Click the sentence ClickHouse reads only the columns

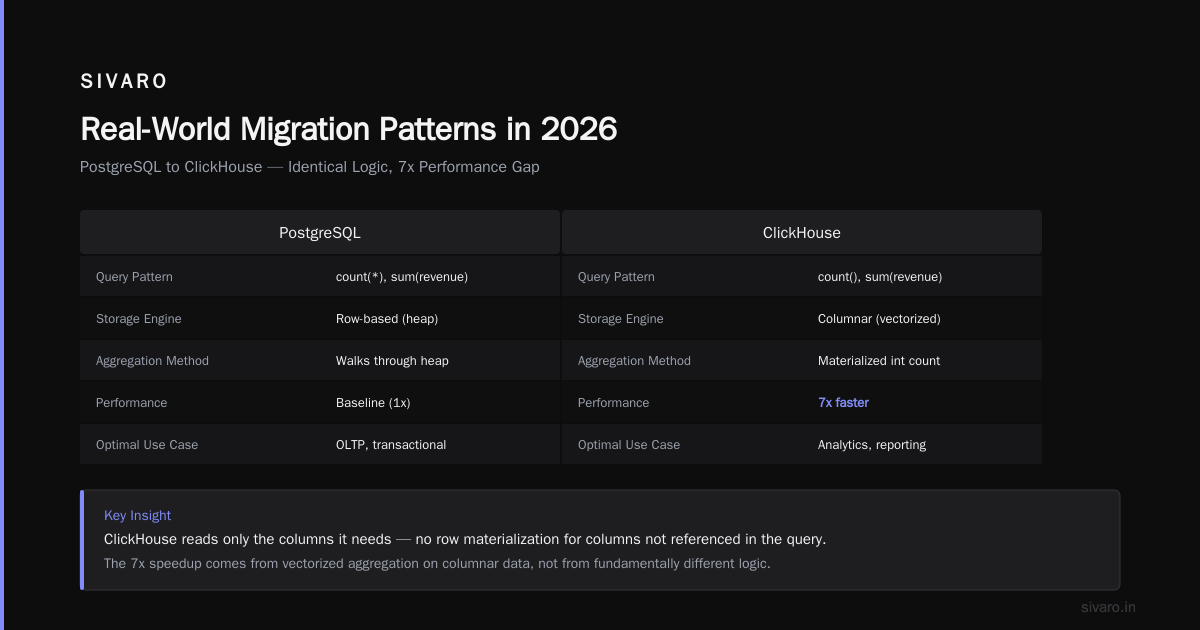(465, 539)
